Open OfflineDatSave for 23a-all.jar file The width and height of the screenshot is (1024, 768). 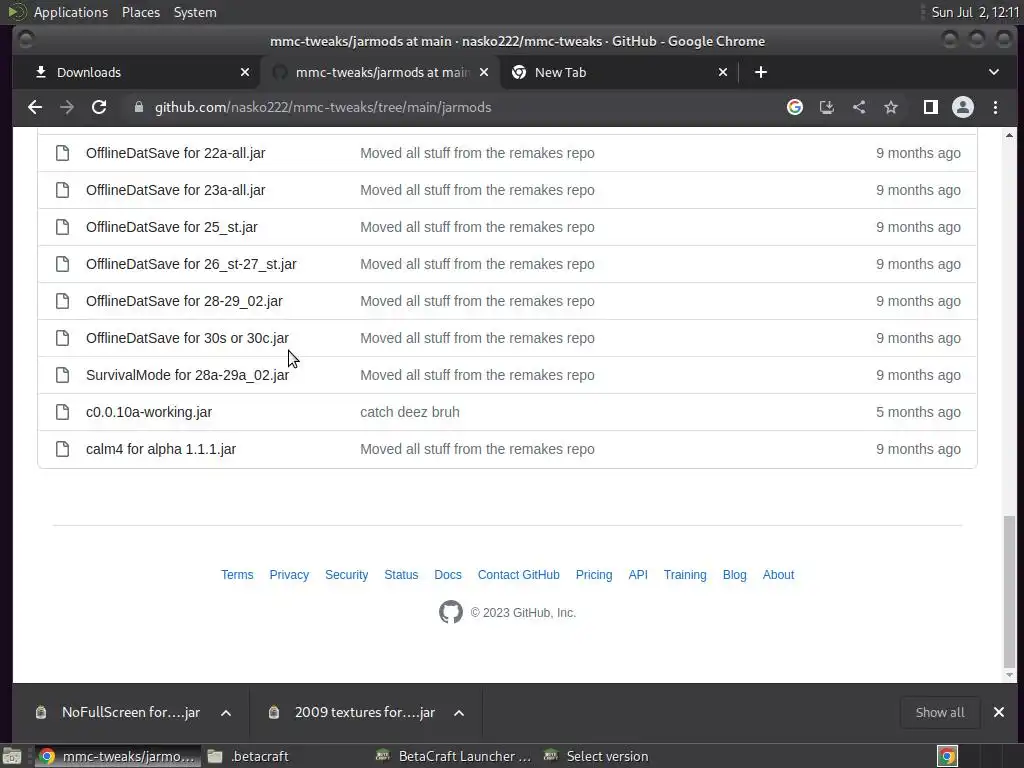click(176, 190)
